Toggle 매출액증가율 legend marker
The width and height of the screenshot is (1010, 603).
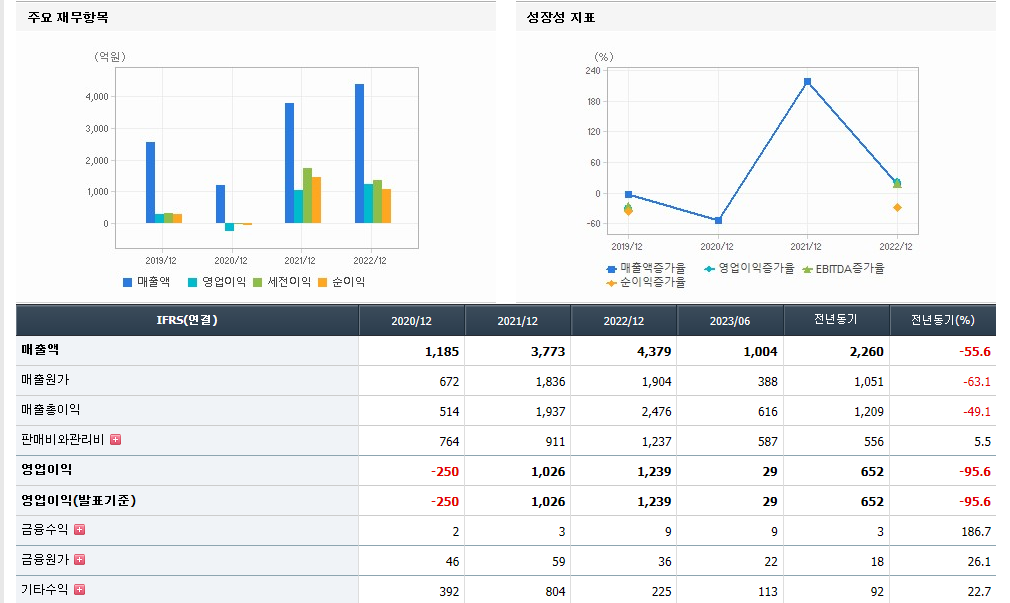[611, 269]
